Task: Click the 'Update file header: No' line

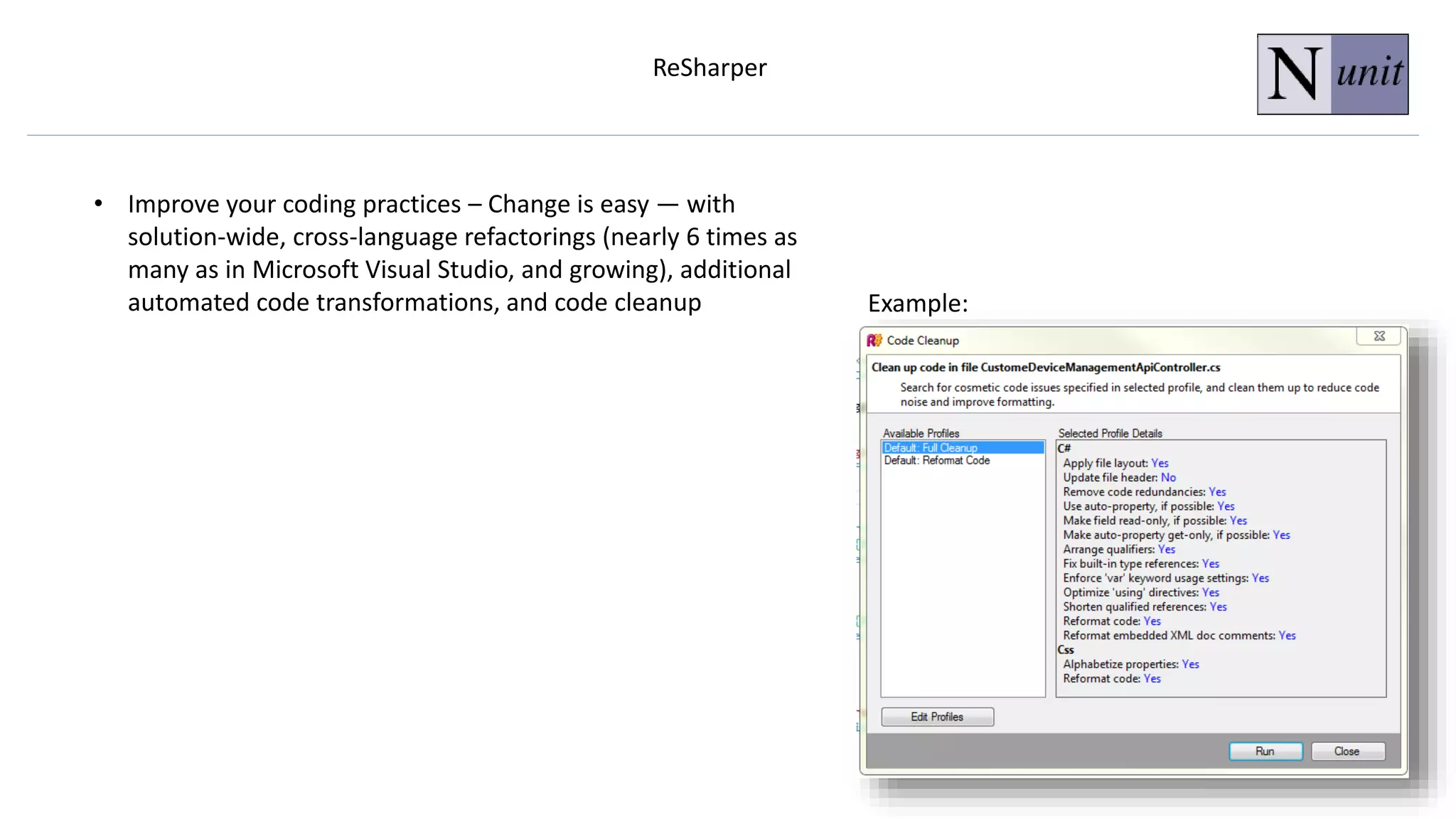Action: coord(1119,478)
